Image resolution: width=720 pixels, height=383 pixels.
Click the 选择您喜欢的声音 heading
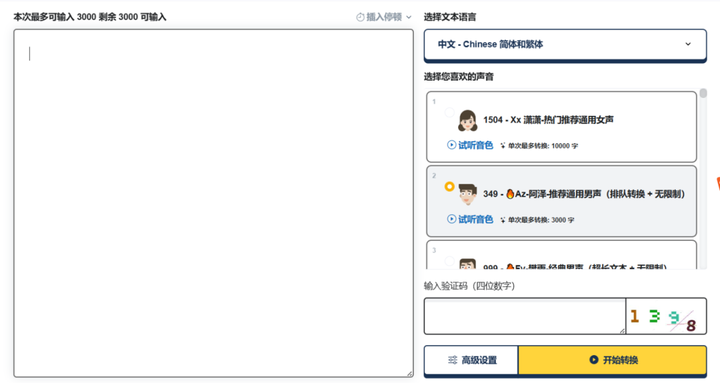(x=459, y=77)
